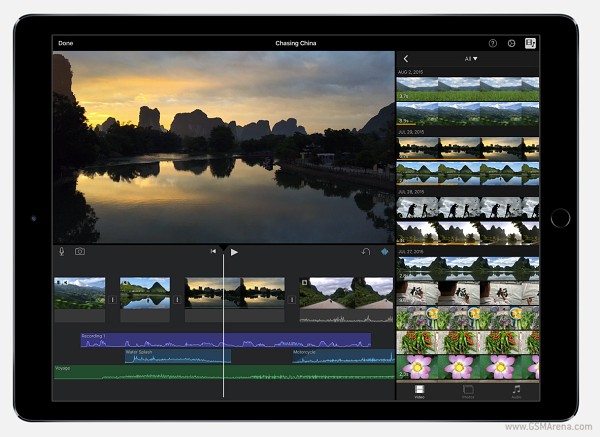The width and height of the screenshot is (600, 437).
Task: Open project settings gear icon
Action: point(511,44)
